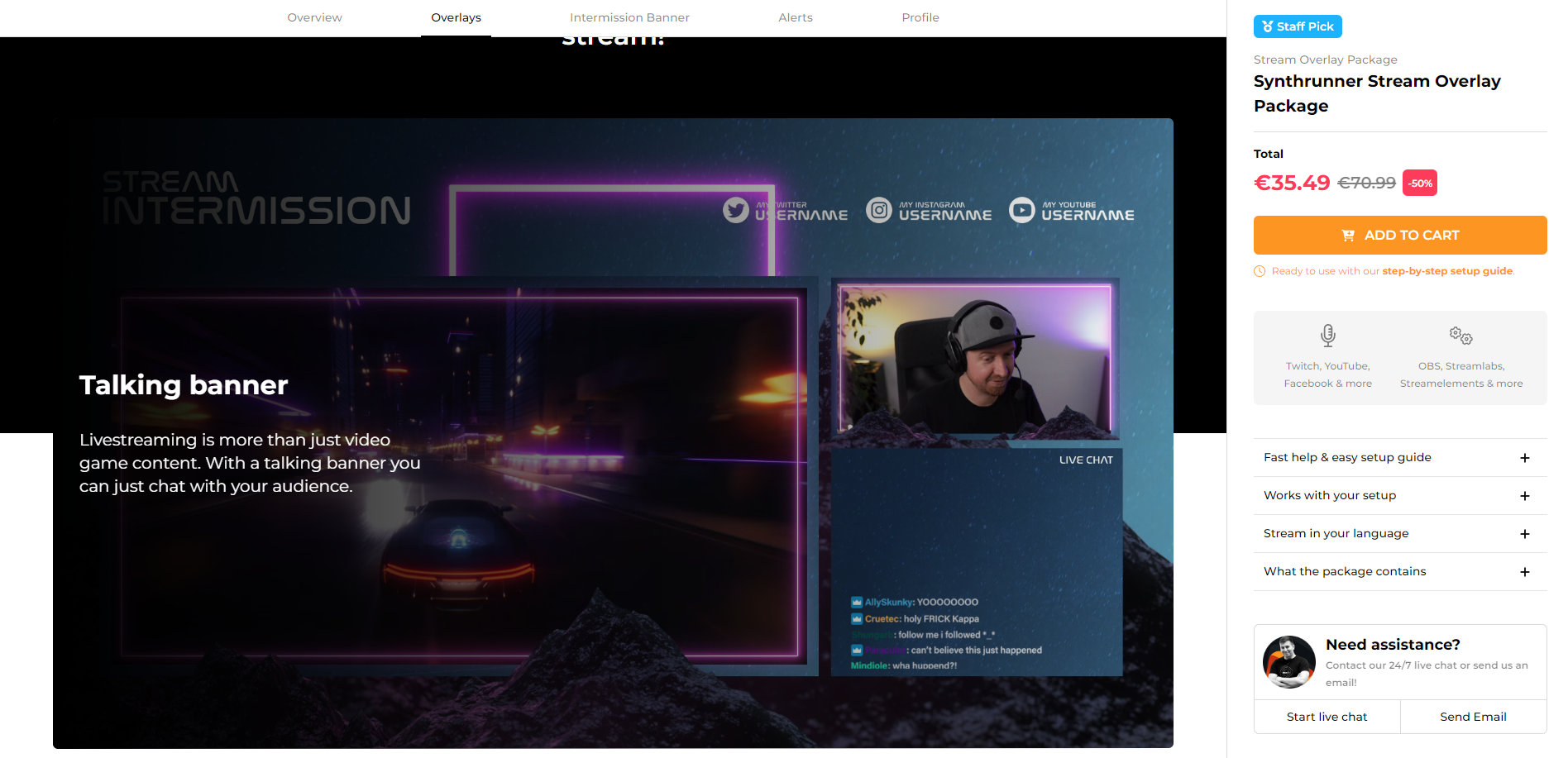Click the Staff Pick badge
The height and width of the screenshot is (758, 1568).
pos(1298,26)
